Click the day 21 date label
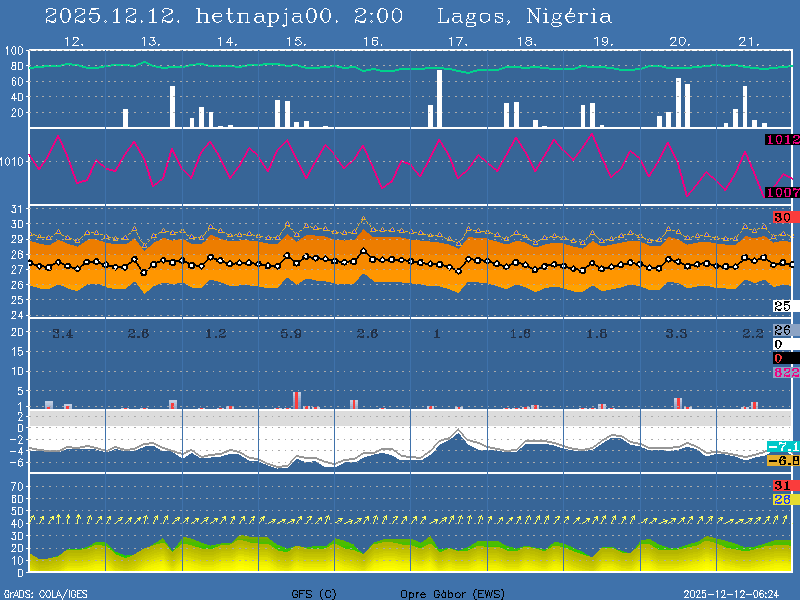Viewport: 800px width, 600px height. point(750,42)
